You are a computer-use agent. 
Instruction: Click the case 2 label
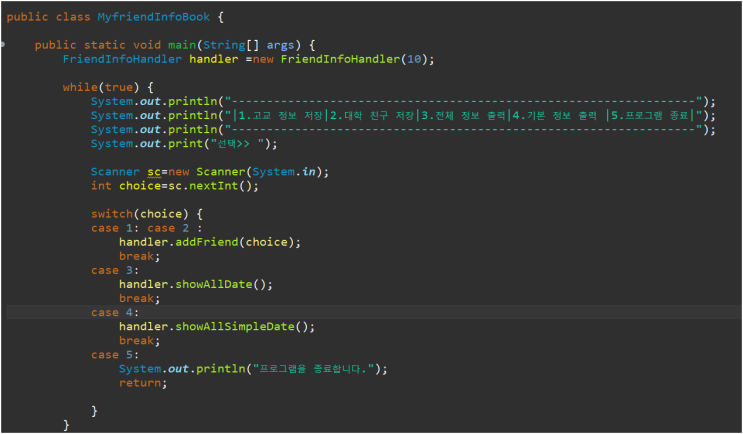(168, 228)
